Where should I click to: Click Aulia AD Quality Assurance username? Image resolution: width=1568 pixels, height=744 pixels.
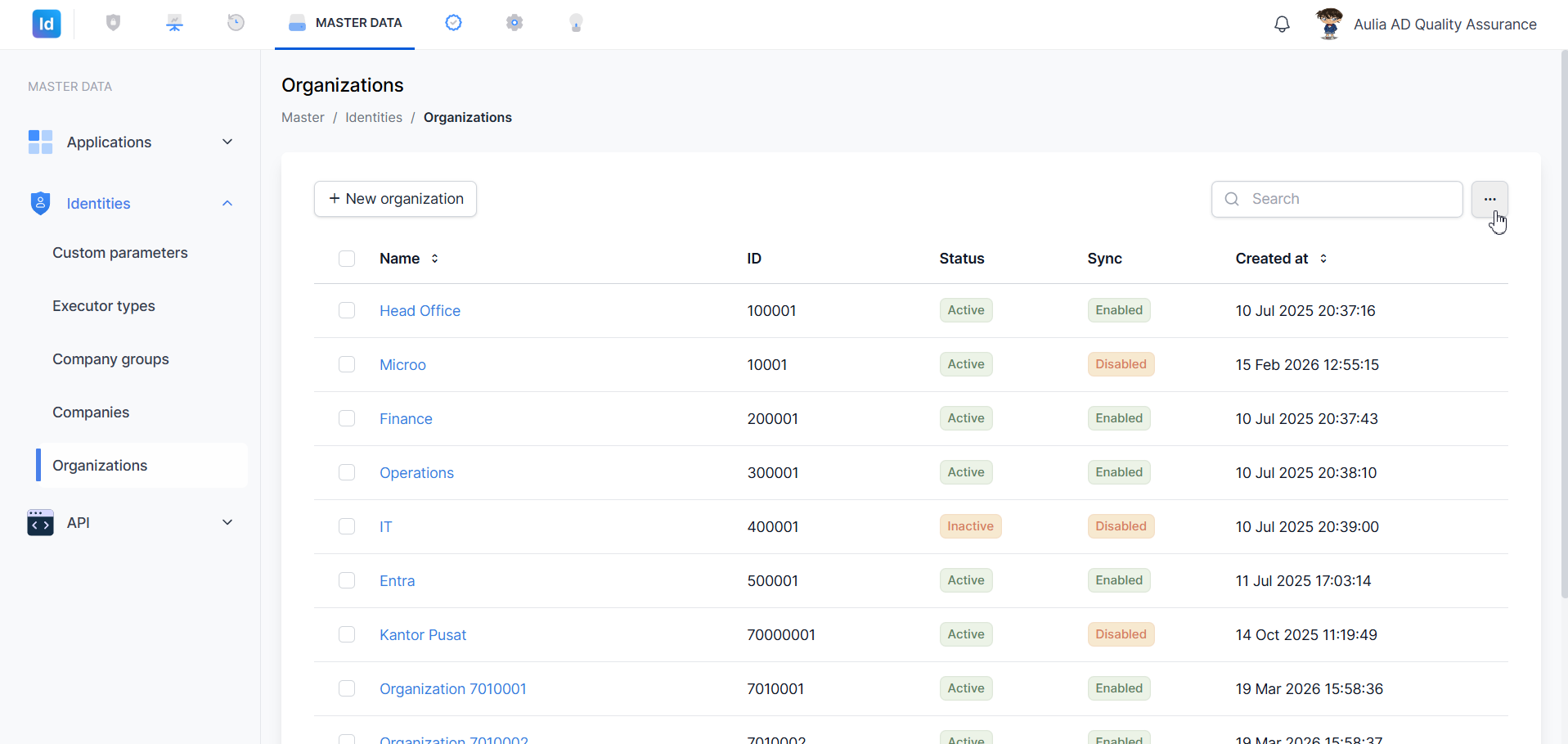coord(1444,25)
